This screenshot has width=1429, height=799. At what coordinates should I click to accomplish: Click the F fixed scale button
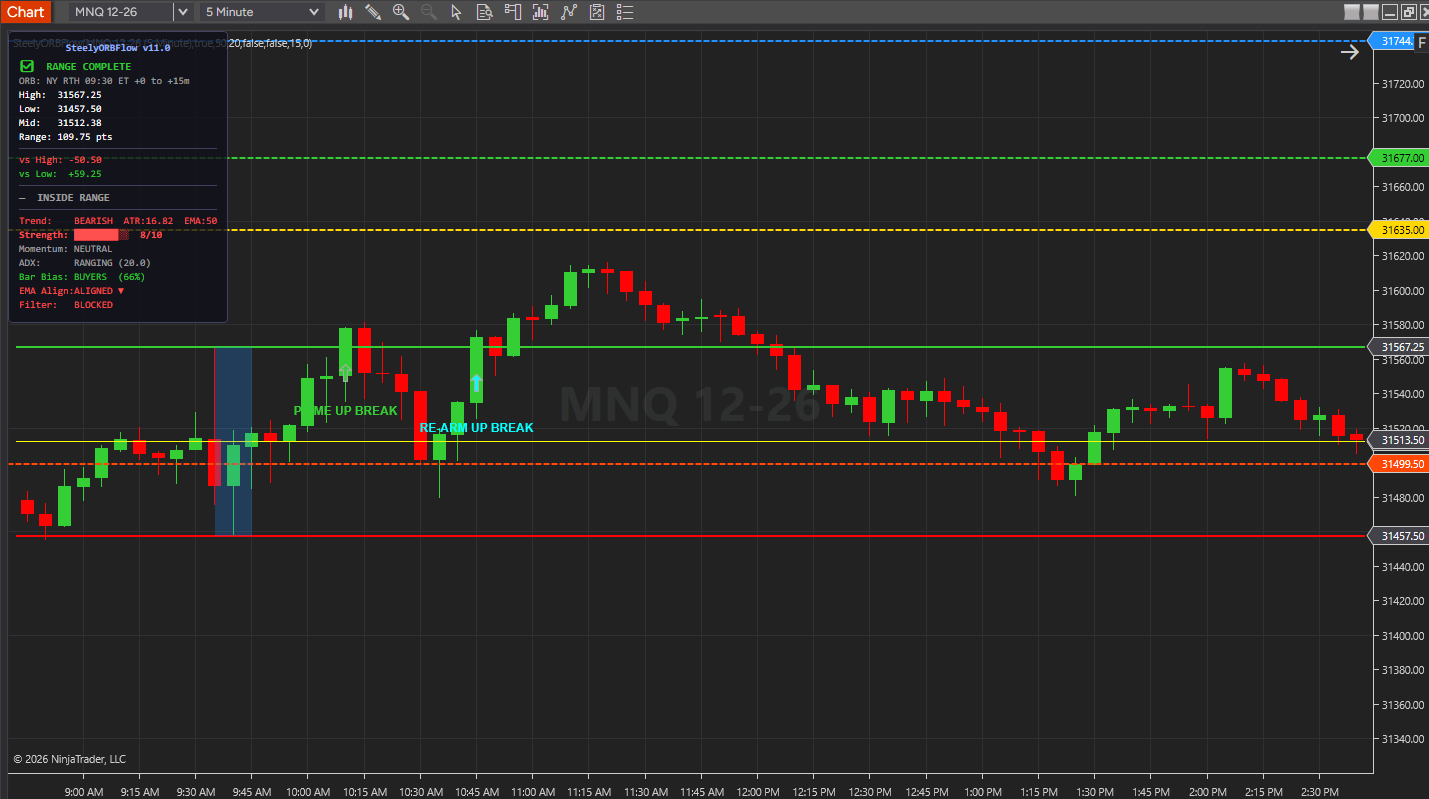tap(1421, 42)
